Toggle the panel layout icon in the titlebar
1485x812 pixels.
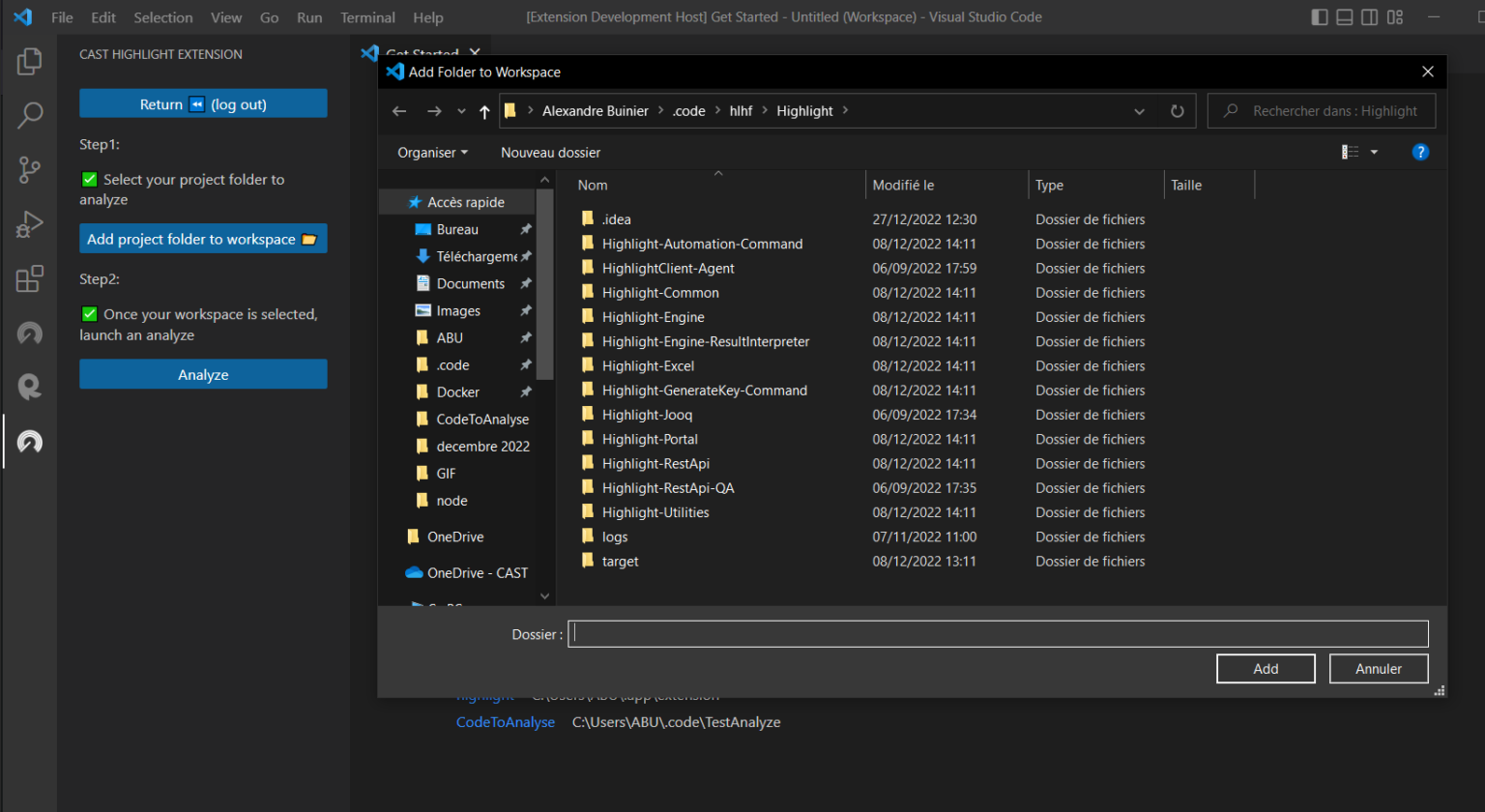click(x=1344, y=16)
